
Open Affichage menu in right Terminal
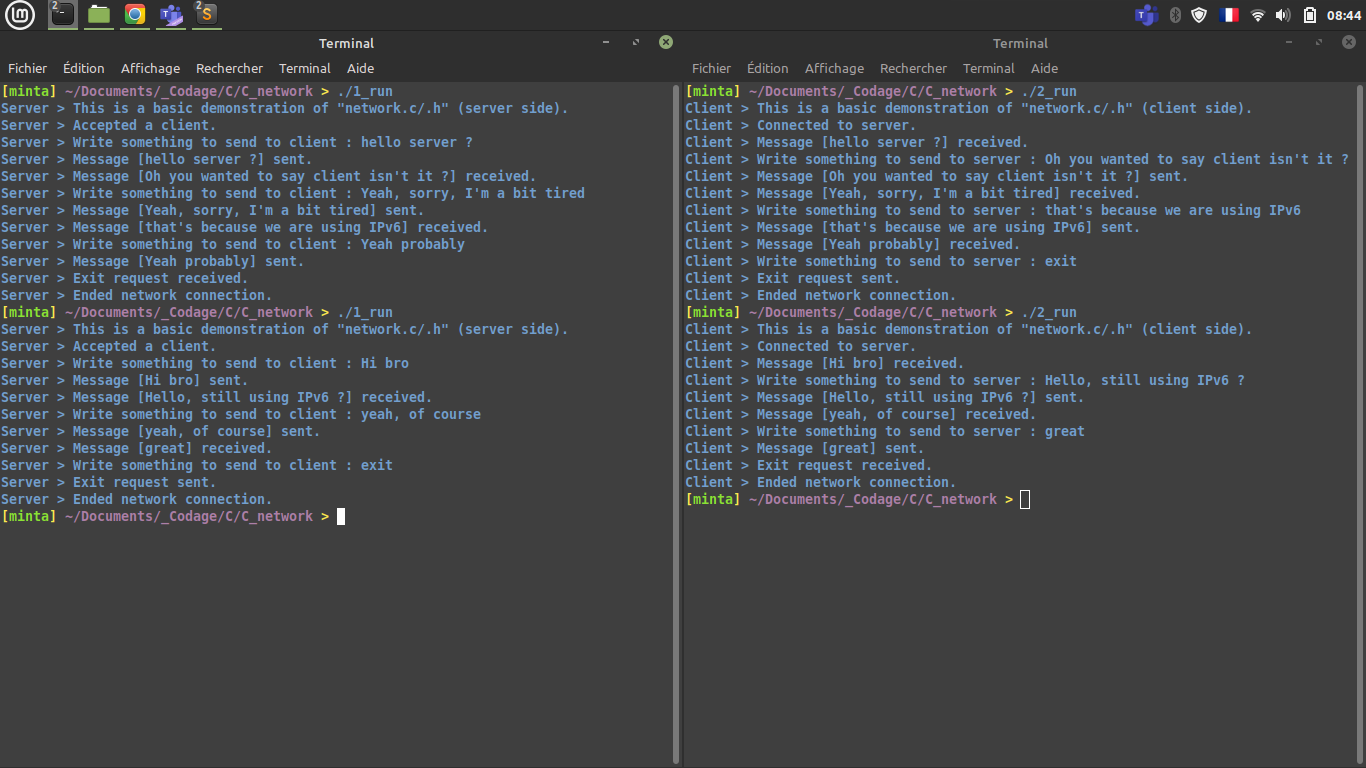[x=834, y=68]
